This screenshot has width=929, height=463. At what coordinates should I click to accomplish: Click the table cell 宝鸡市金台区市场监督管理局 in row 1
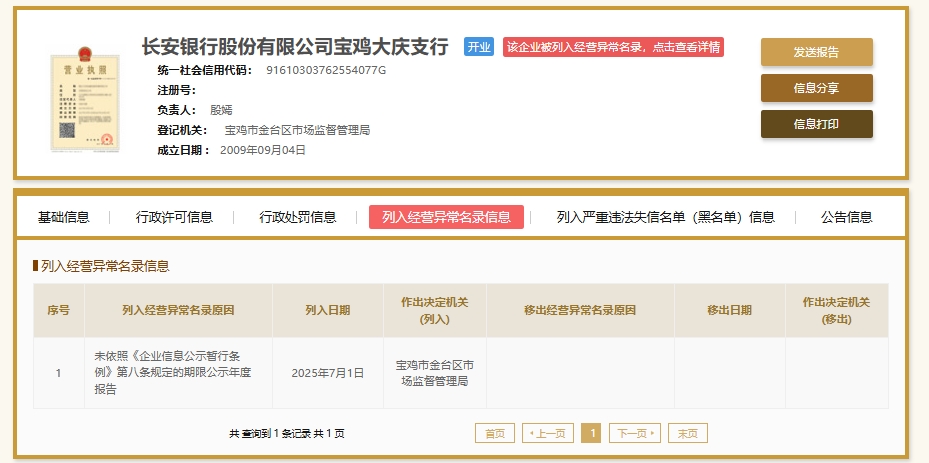[435, 373]
